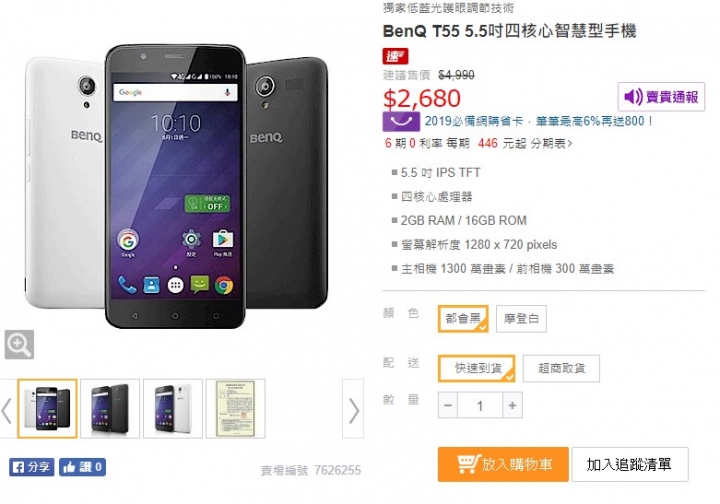The width and height of the screenshot is (720, 504).
Task: Select the 都會黑 color option
Action: (x=463, y=319)
